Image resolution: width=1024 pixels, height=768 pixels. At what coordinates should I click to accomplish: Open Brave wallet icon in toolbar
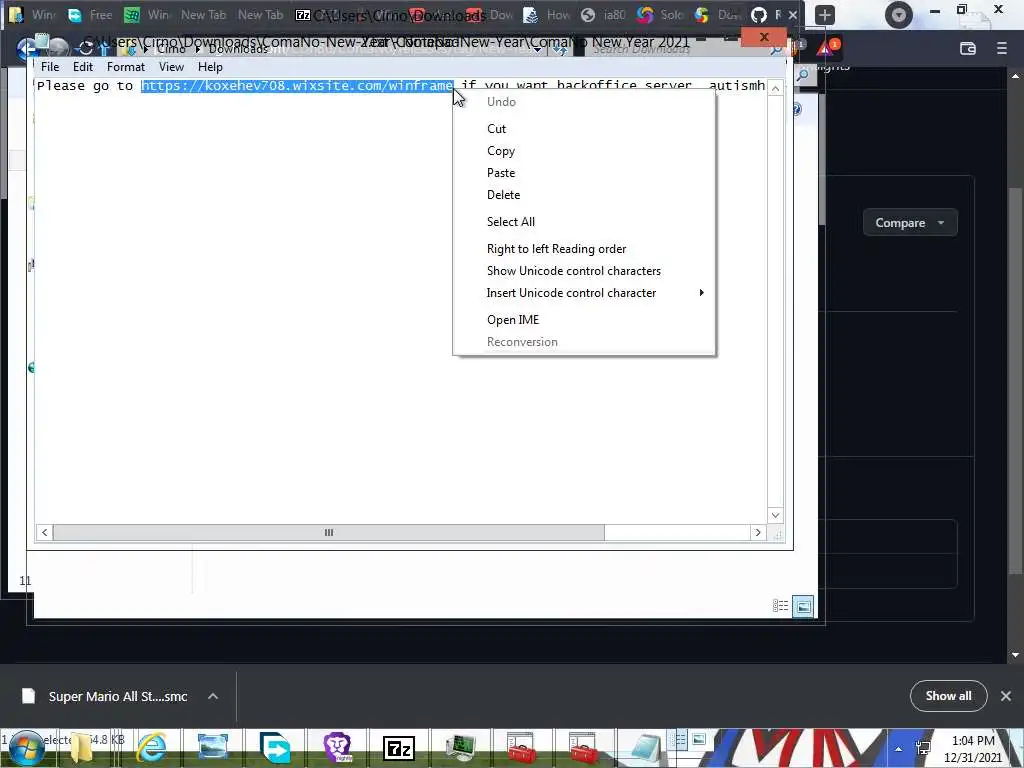(x=968, y=48)
